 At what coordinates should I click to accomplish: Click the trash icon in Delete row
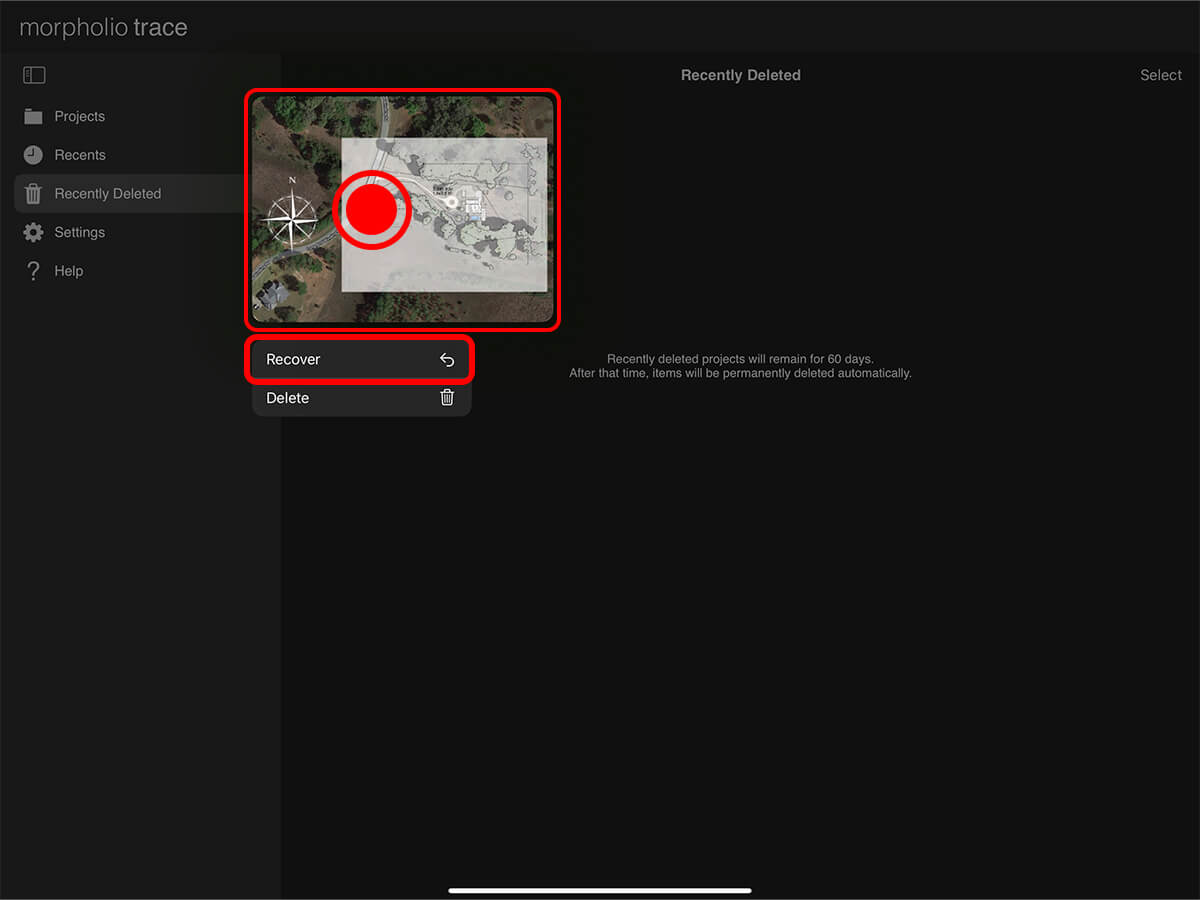pos(447,398)
